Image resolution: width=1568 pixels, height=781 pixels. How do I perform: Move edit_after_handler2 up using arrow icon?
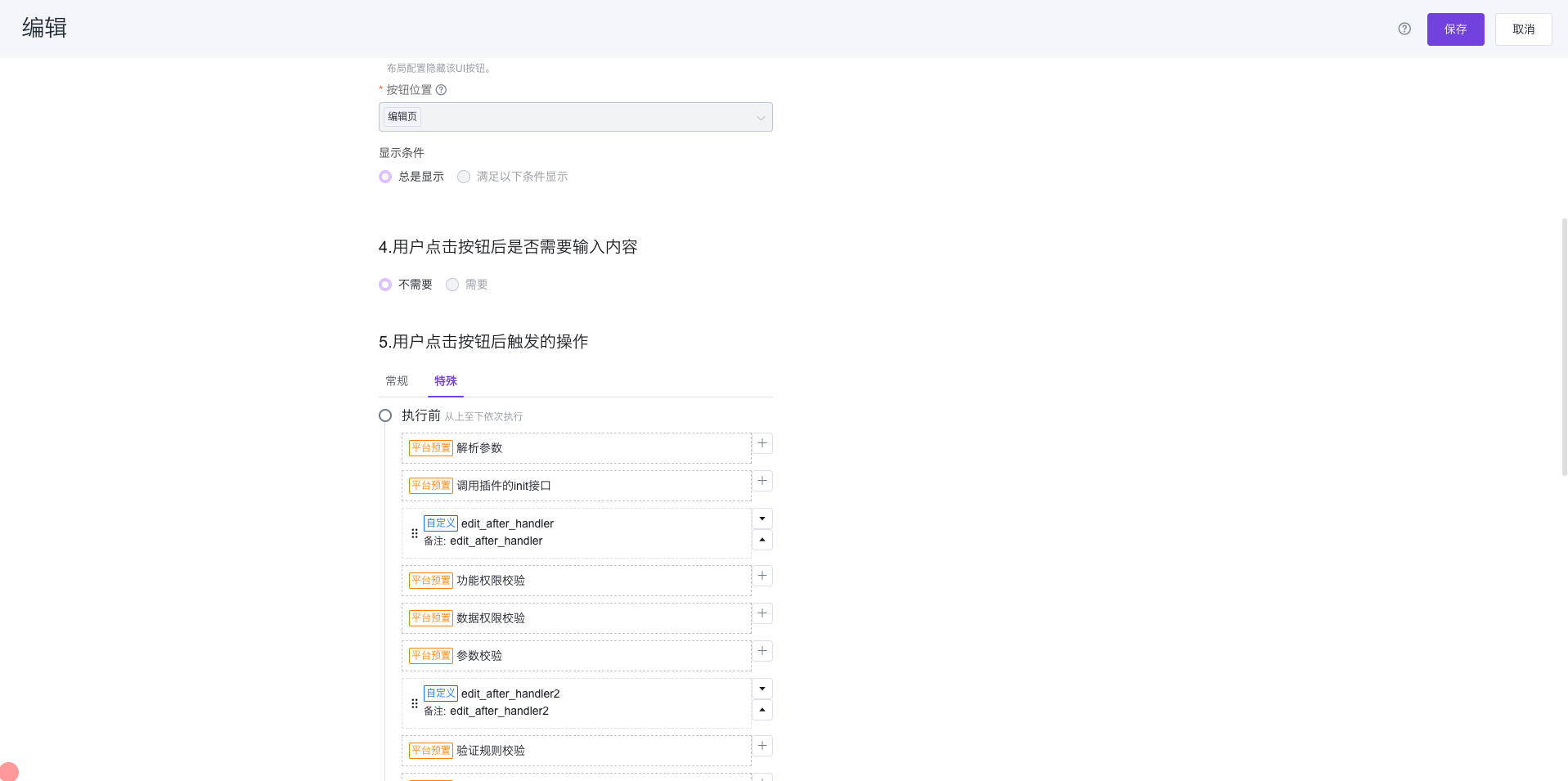pos(762,710)
